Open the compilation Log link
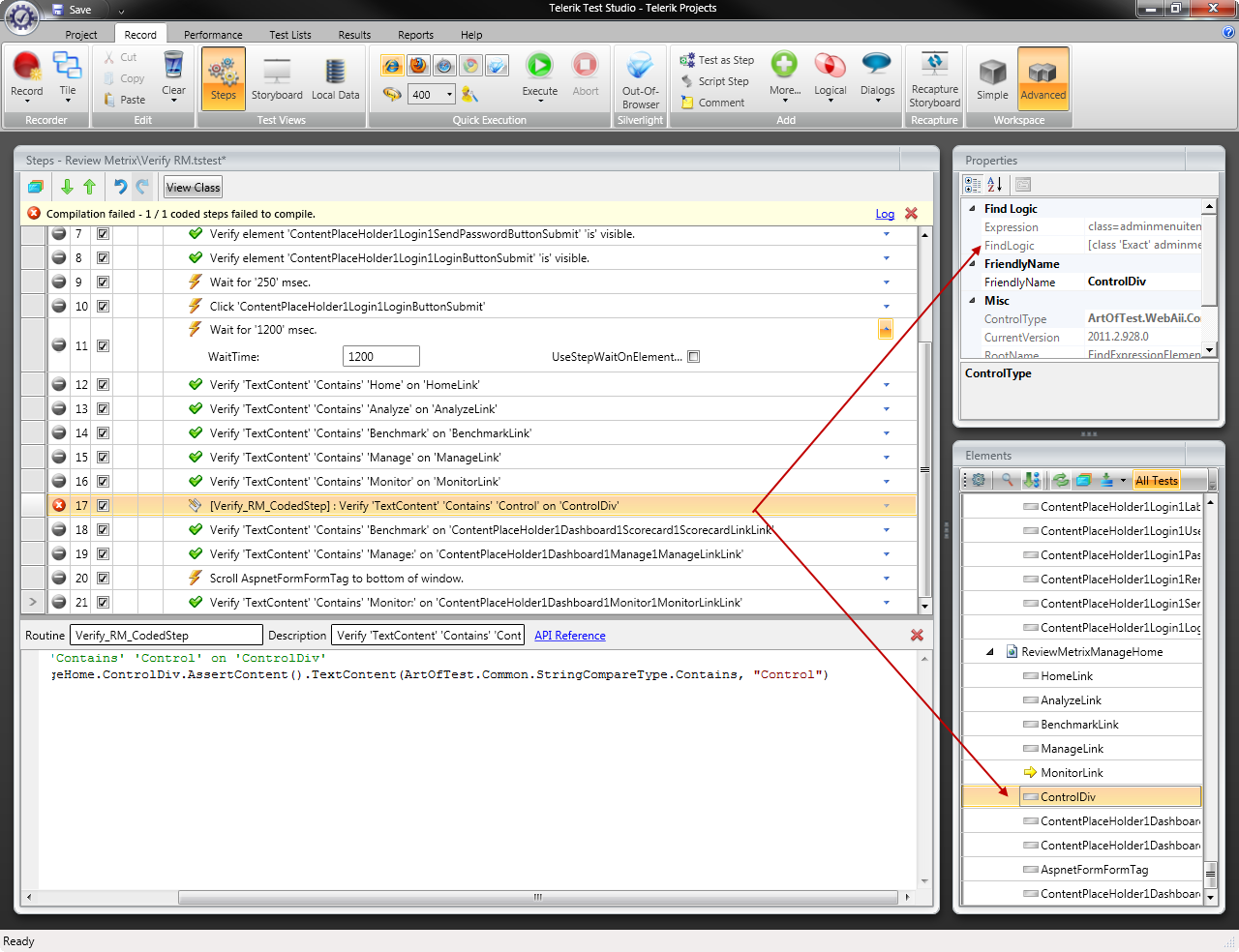The image size is (1239, 952). (x=885, y=214)
